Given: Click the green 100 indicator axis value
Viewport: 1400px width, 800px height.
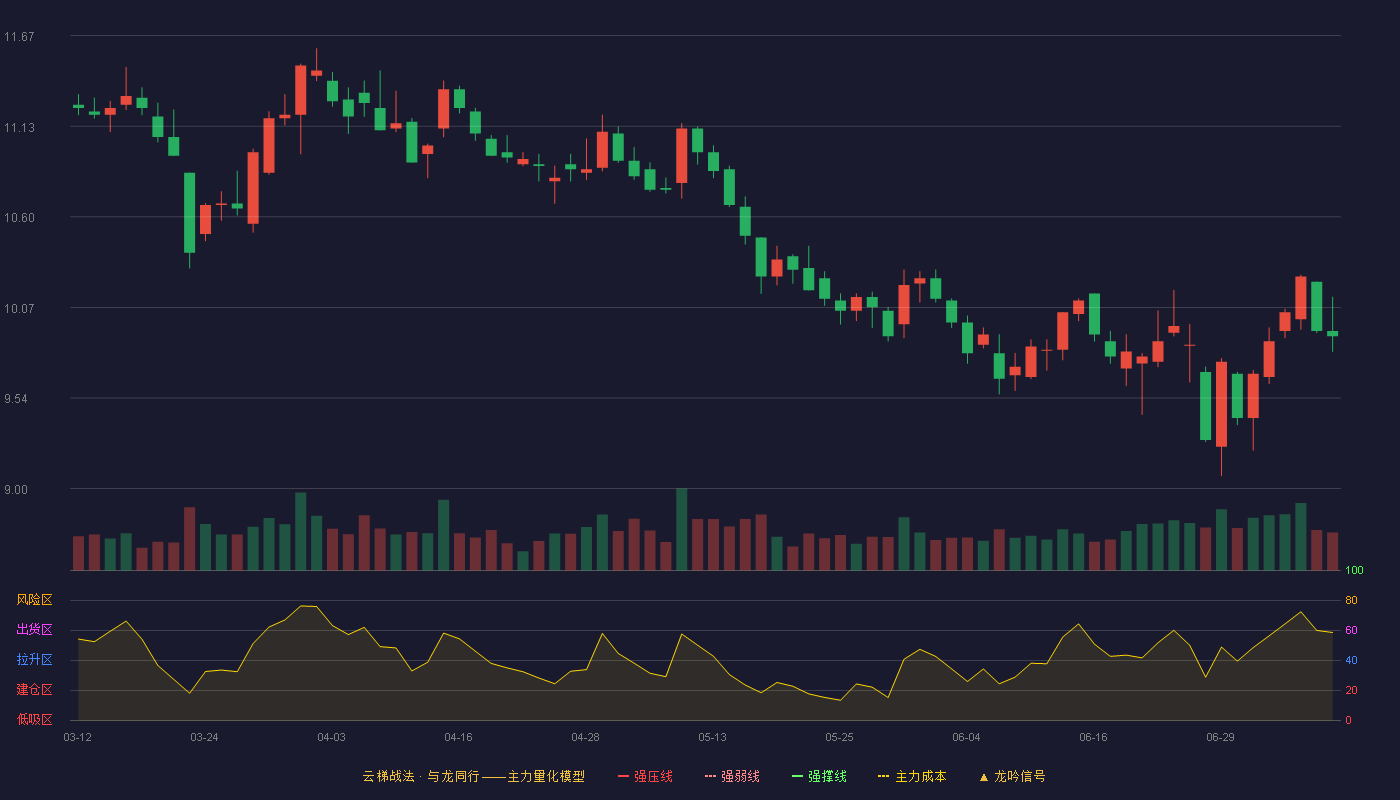Looking at the screenshot, I should pyautogui.click(x=1354, y=571).
